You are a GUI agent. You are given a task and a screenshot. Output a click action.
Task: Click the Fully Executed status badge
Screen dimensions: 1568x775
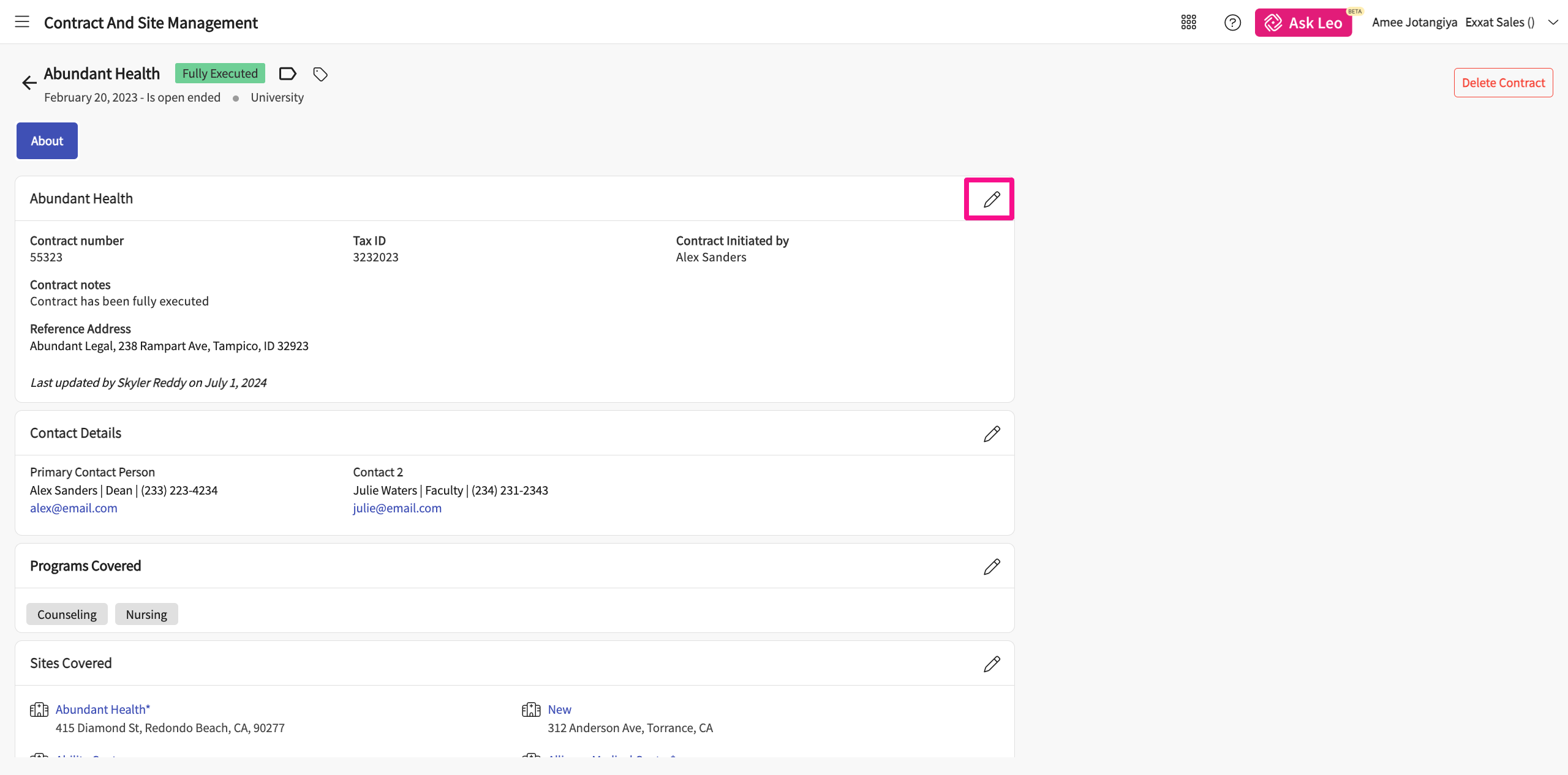tap(220, 73)
